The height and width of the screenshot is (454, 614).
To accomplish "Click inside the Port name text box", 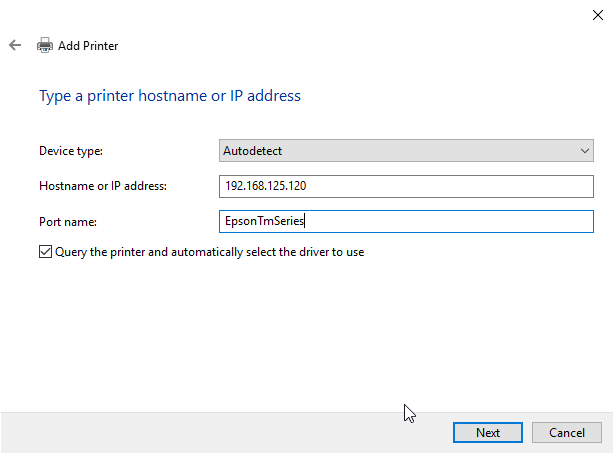I will [x=406, y=222].
